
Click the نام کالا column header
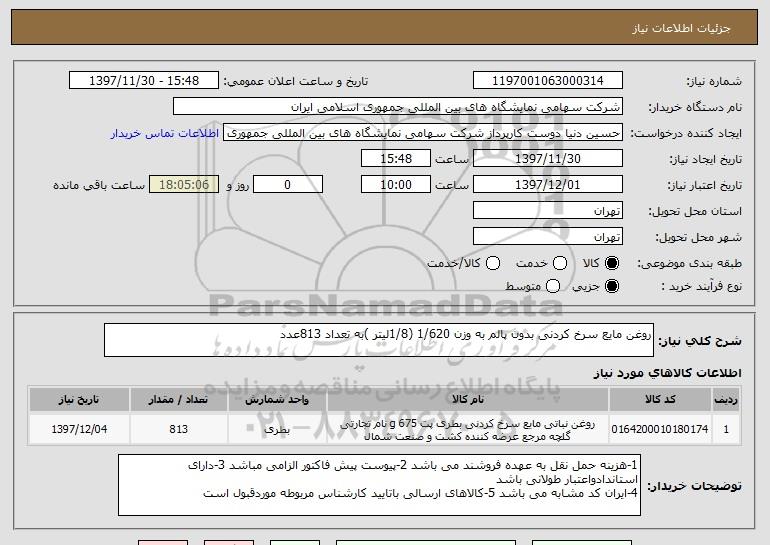pos(468,400)
